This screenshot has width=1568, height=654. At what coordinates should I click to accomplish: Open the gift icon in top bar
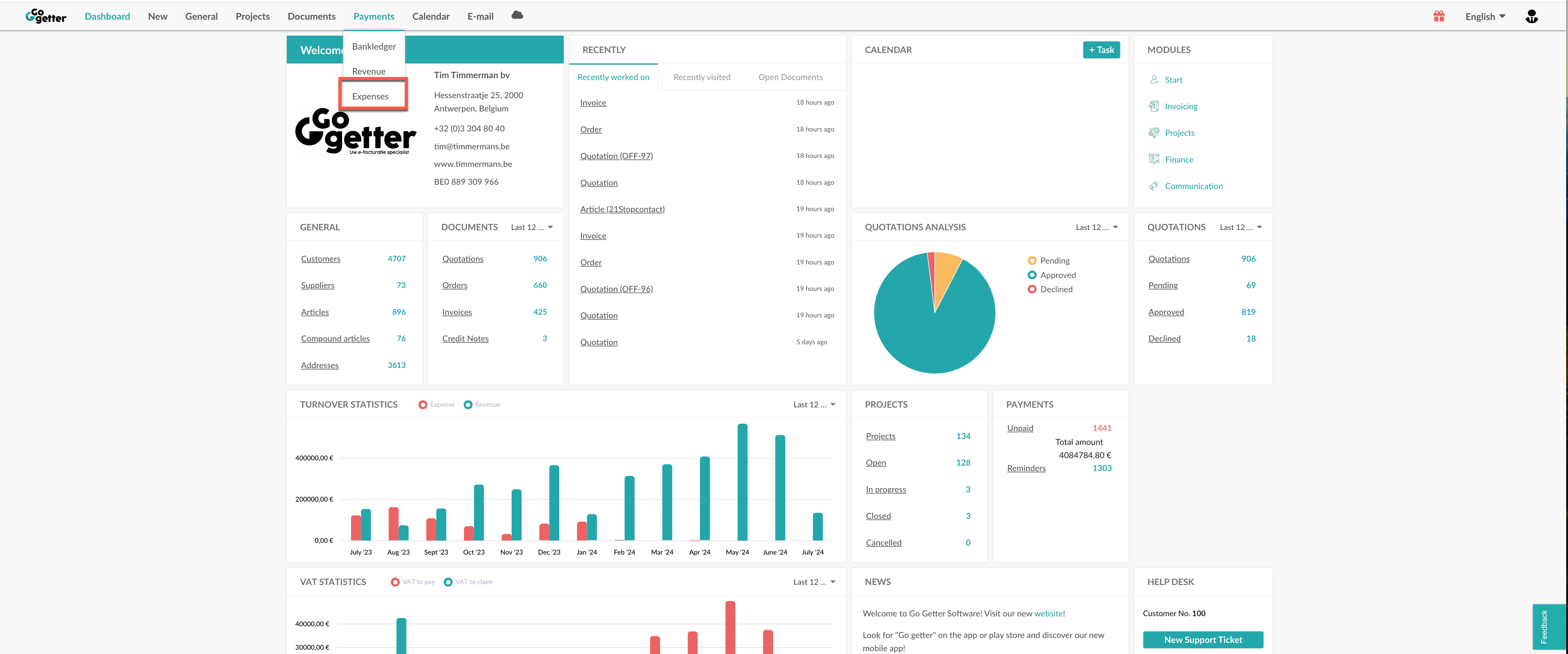(x=1439, y=16)
